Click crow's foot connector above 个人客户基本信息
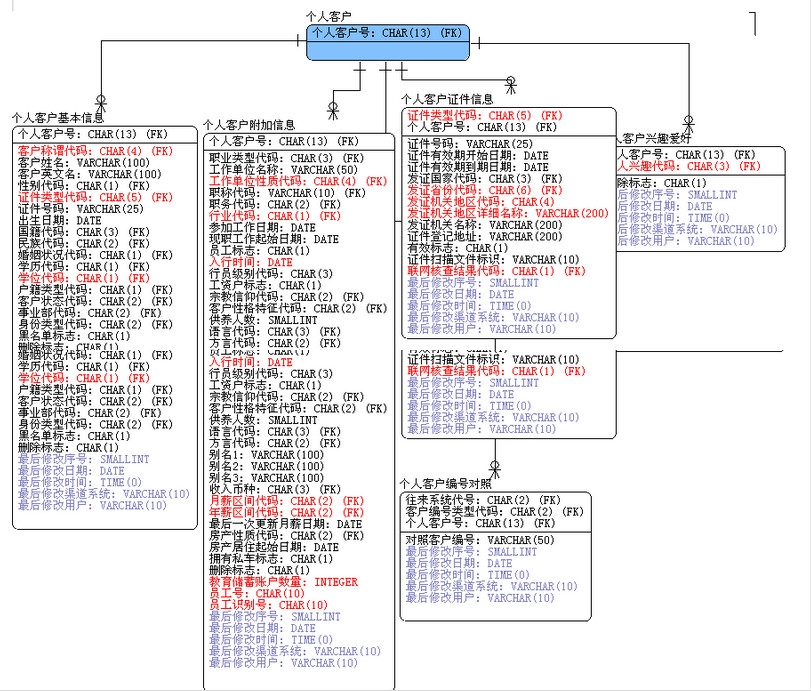 (x=99, y=102)
